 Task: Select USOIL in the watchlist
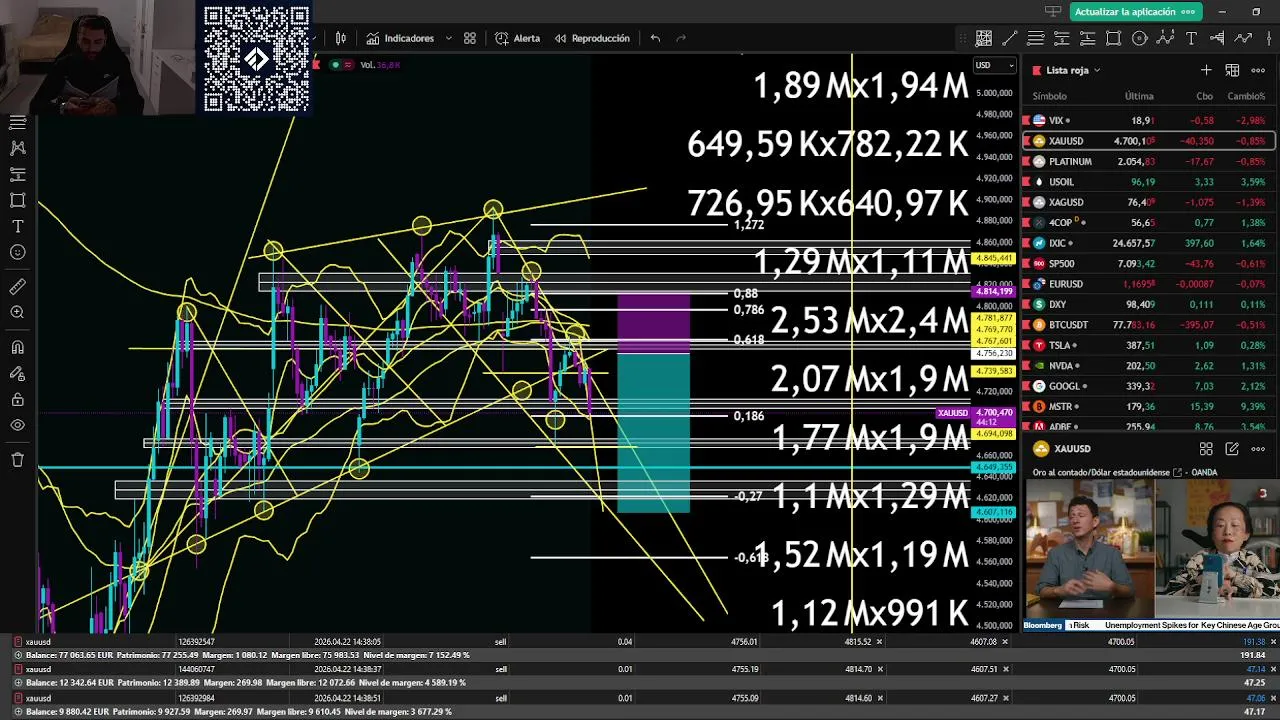pos(1148,182)
